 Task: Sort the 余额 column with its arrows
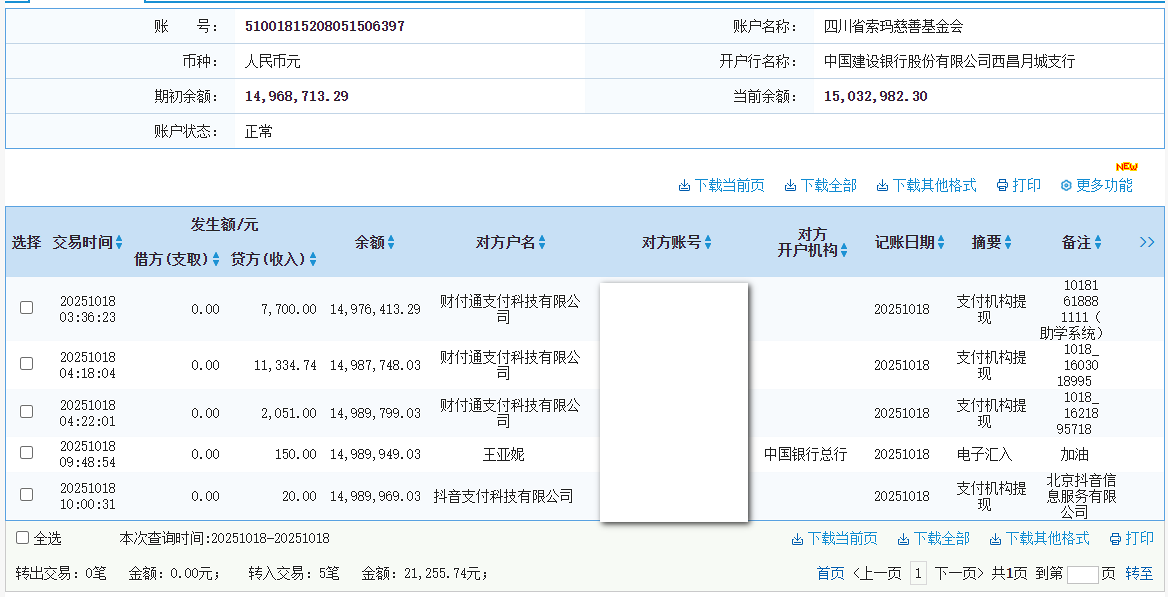pyautogui.click(x=392, y=241)
